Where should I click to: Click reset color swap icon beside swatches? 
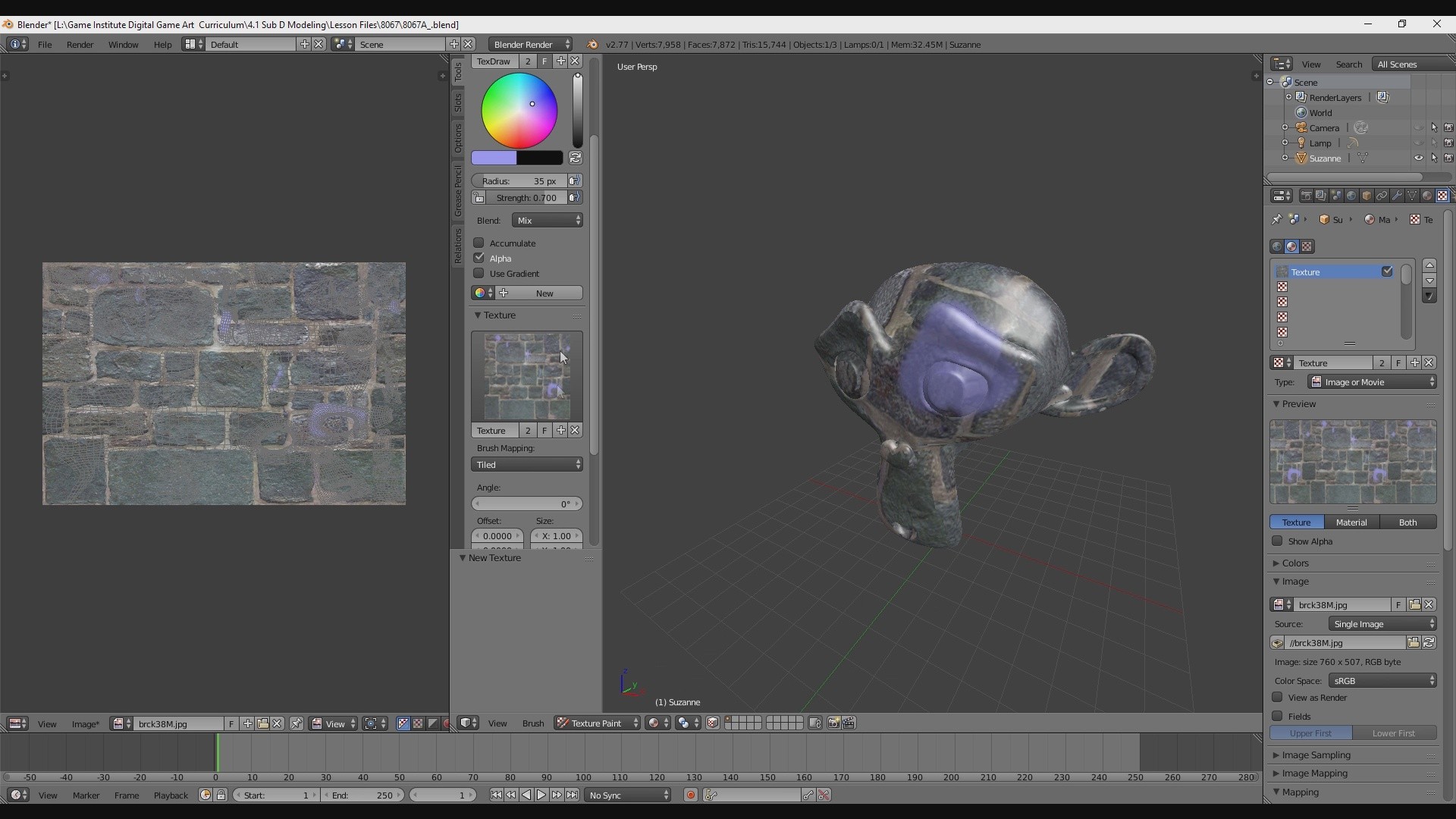pyautogui.click(x=576, y=158)
